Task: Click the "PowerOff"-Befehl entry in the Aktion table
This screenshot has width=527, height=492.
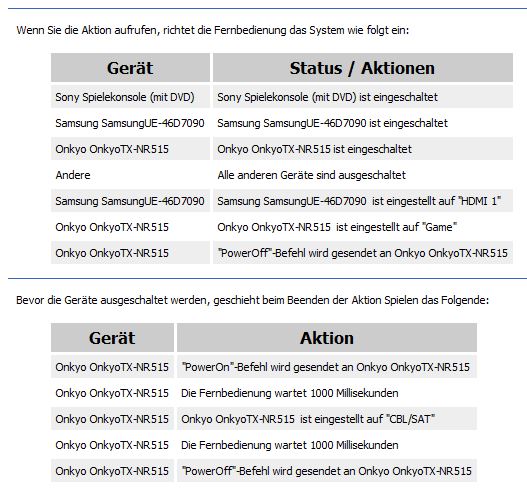Action: click(x=327, y=471)
